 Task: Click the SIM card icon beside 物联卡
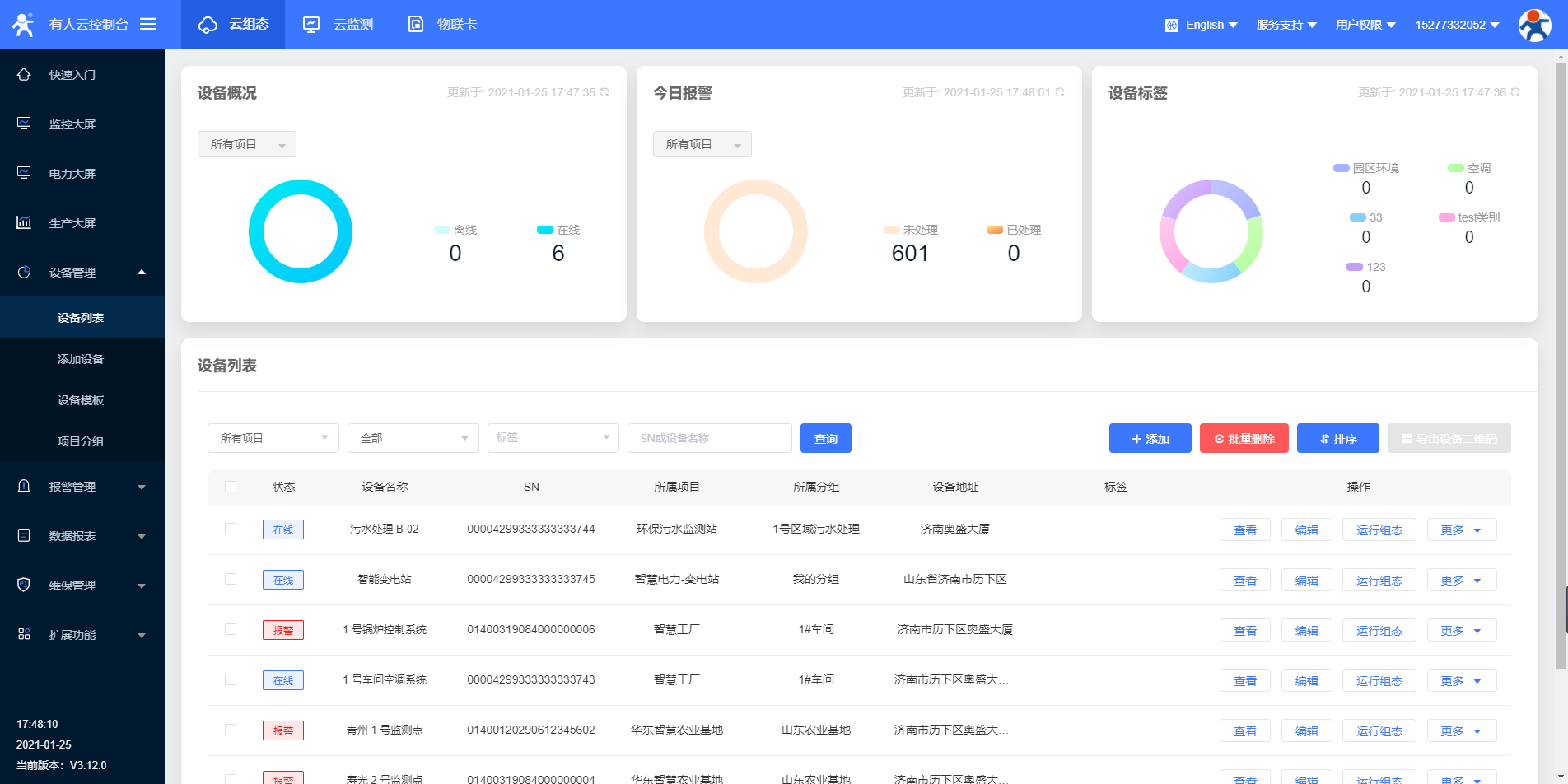point(416,25)
